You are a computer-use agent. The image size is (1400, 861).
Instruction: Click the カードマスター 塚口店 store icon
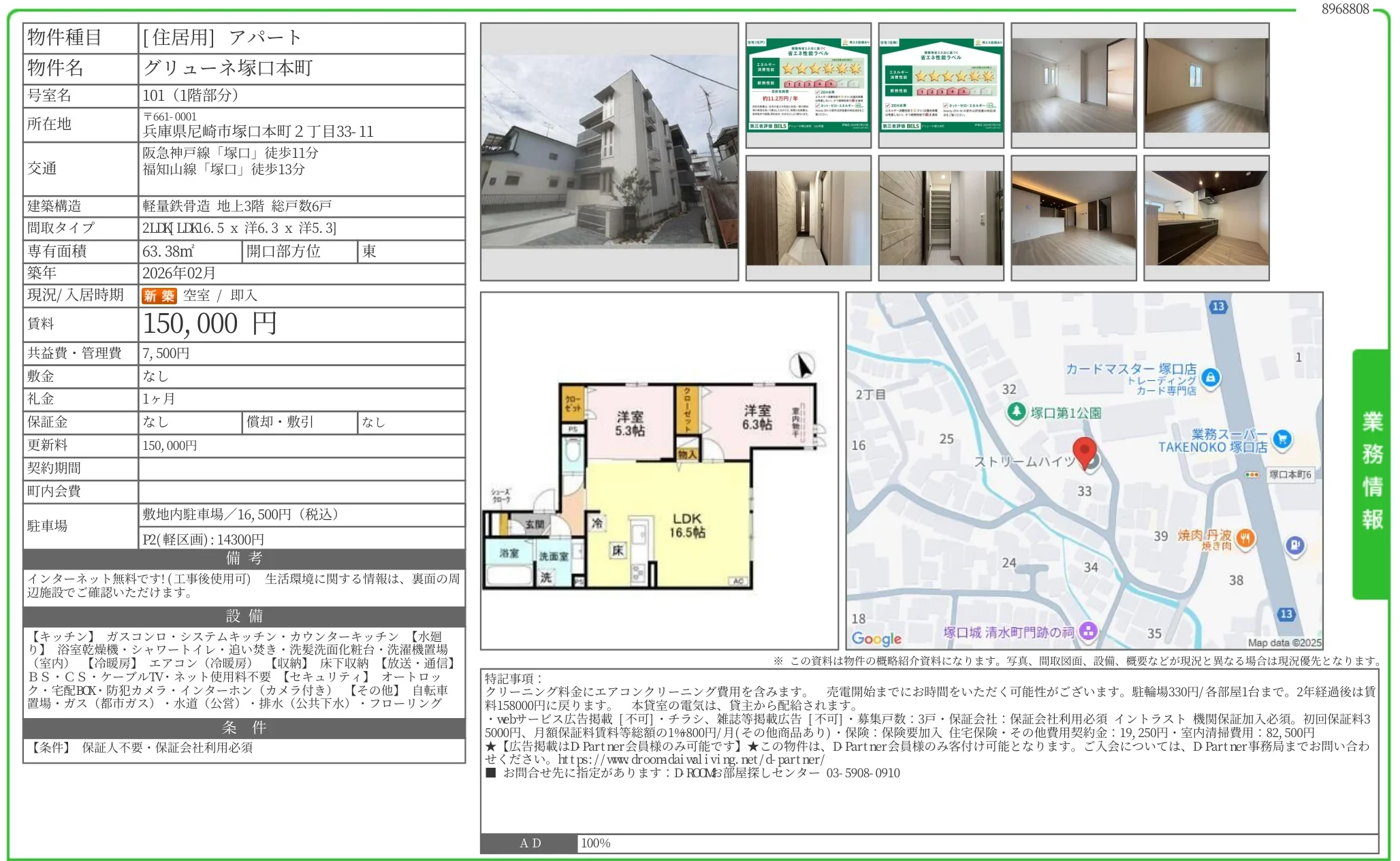pos(1210,376)
